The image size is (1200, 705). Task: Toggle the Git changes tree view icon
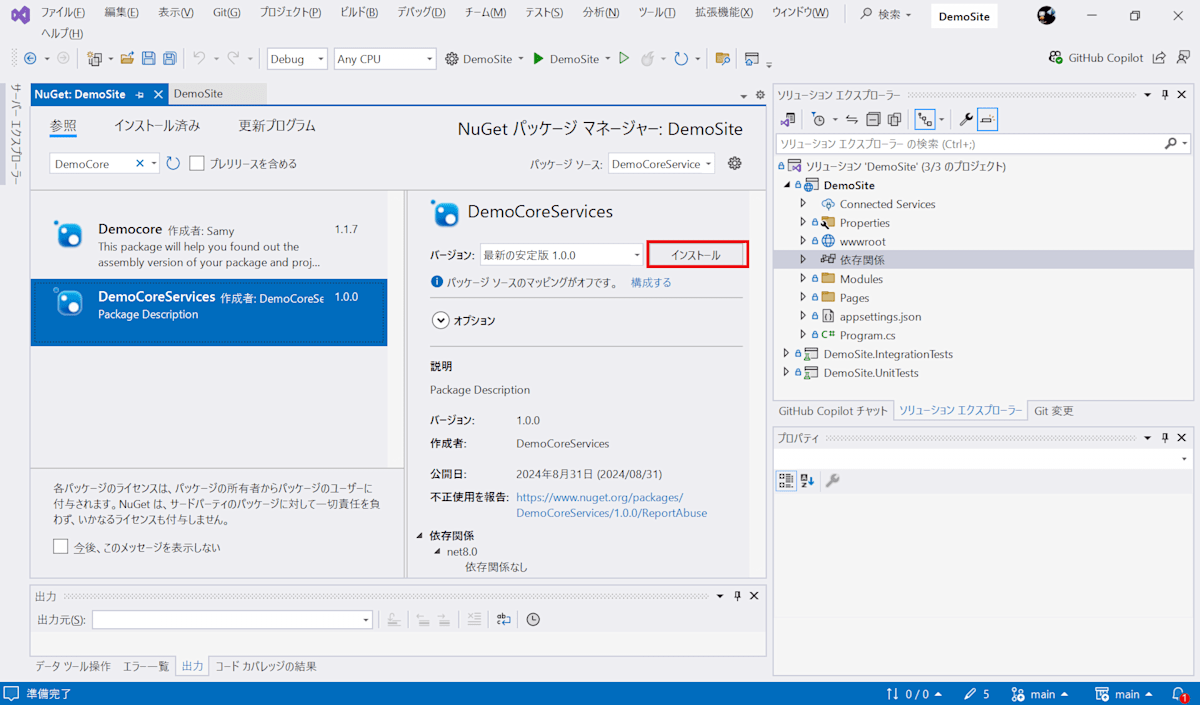[x=925, y=120]
